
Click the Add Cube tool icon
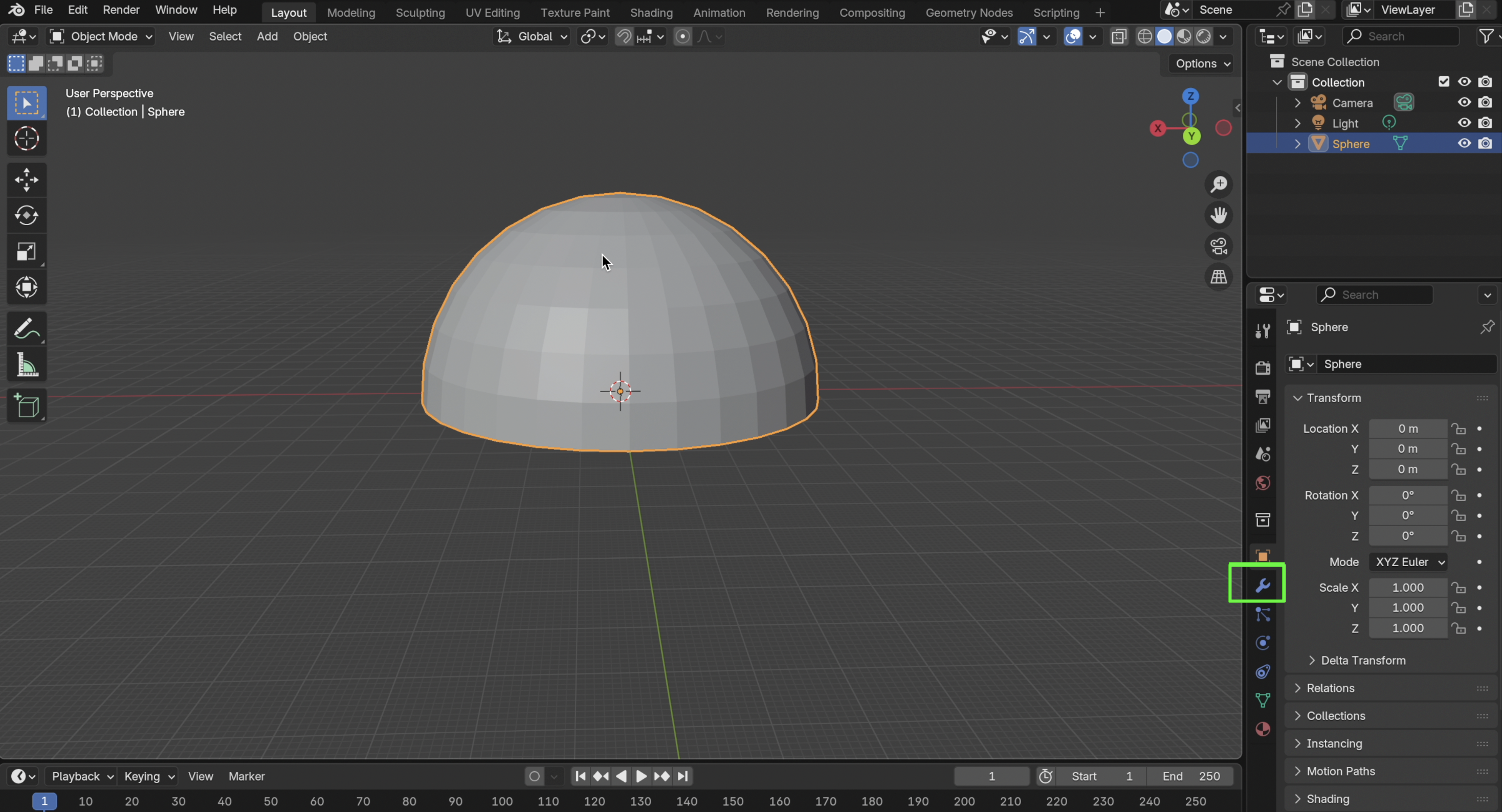point(26,405)
